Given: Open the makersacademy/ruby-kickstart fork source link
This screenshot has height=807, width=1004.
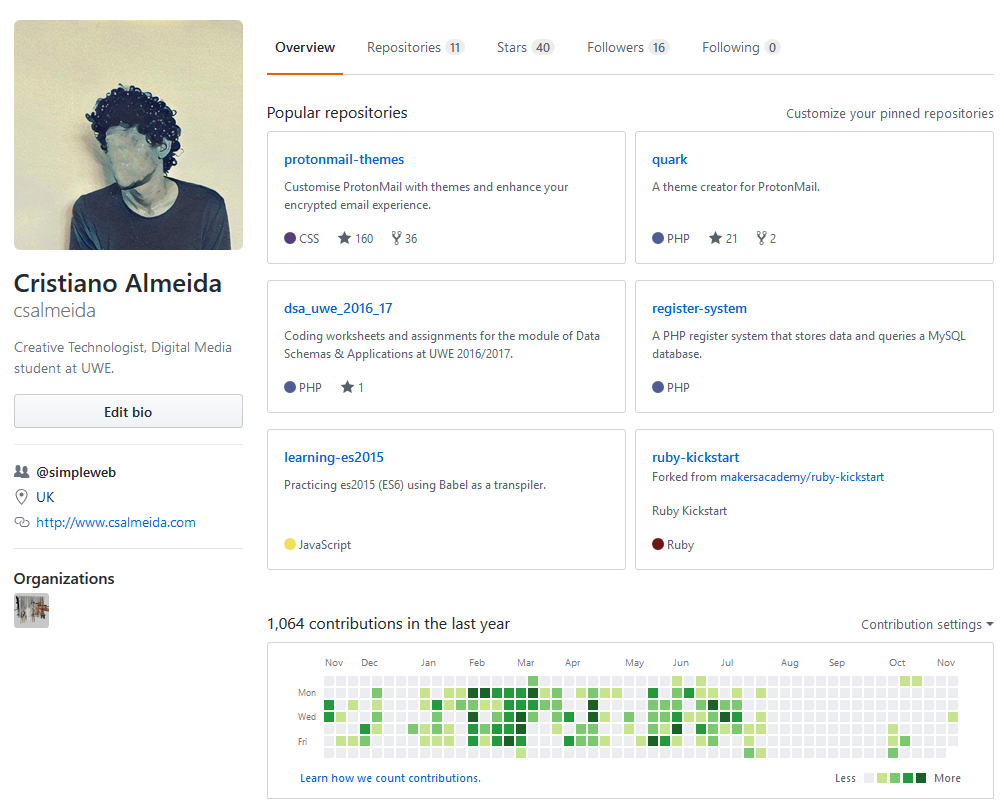Looking at the screenshot, I should point(802,477).
